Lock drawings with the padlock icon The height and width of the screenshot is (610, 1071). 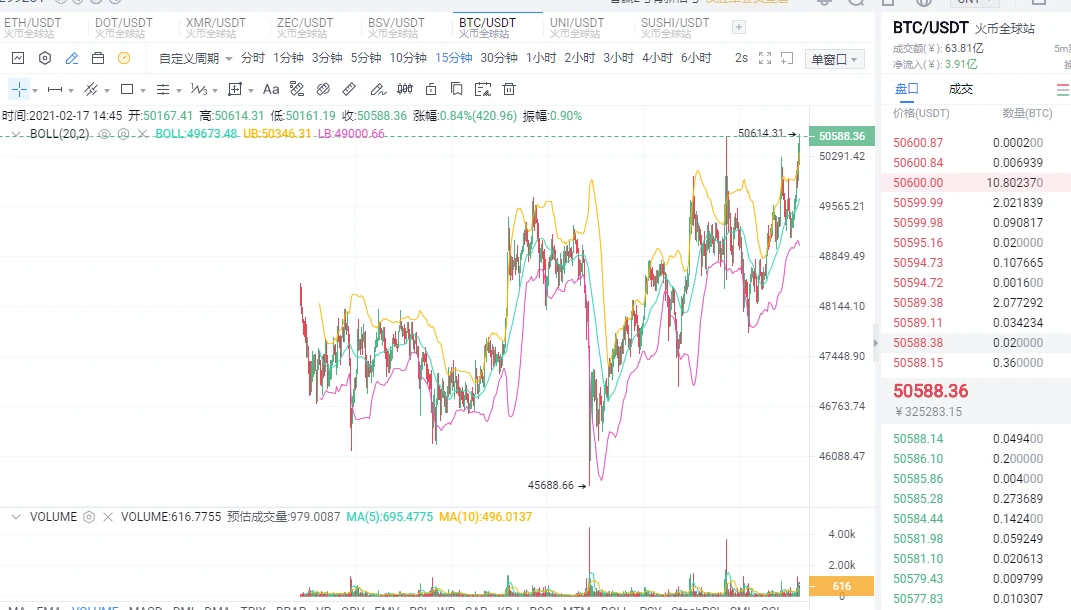[x=430, y=89]
